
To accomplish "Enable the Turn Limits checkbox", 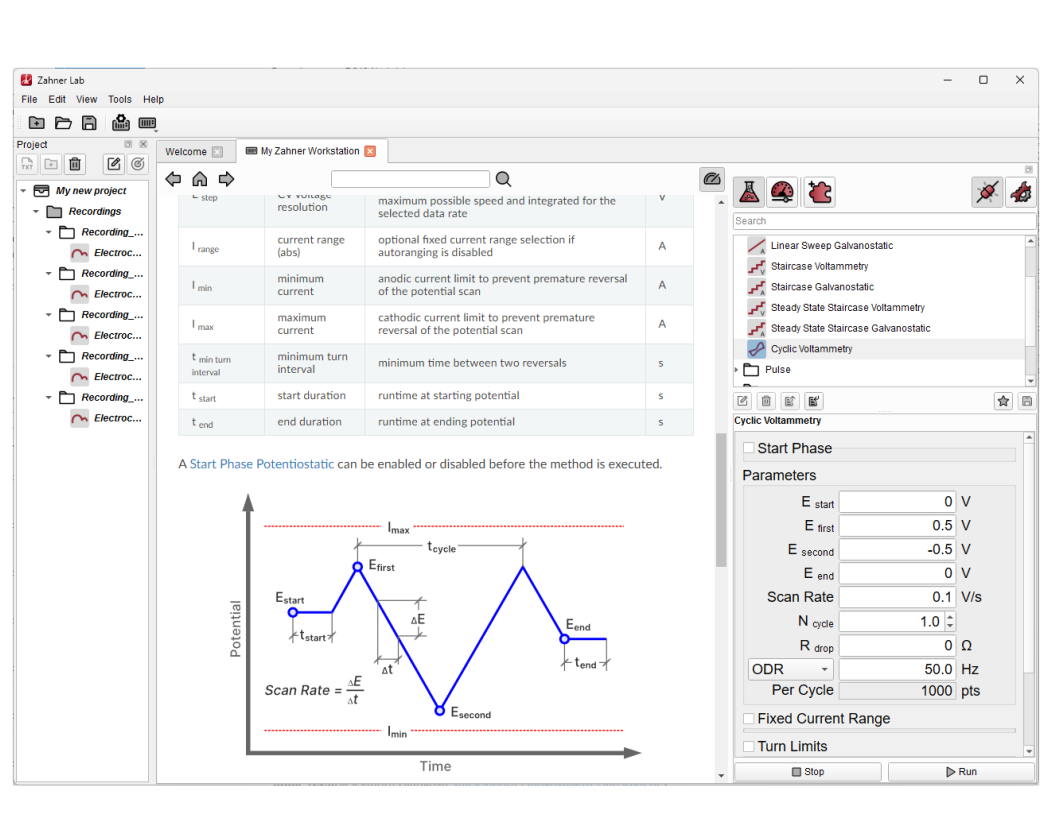I will (749, 746).
